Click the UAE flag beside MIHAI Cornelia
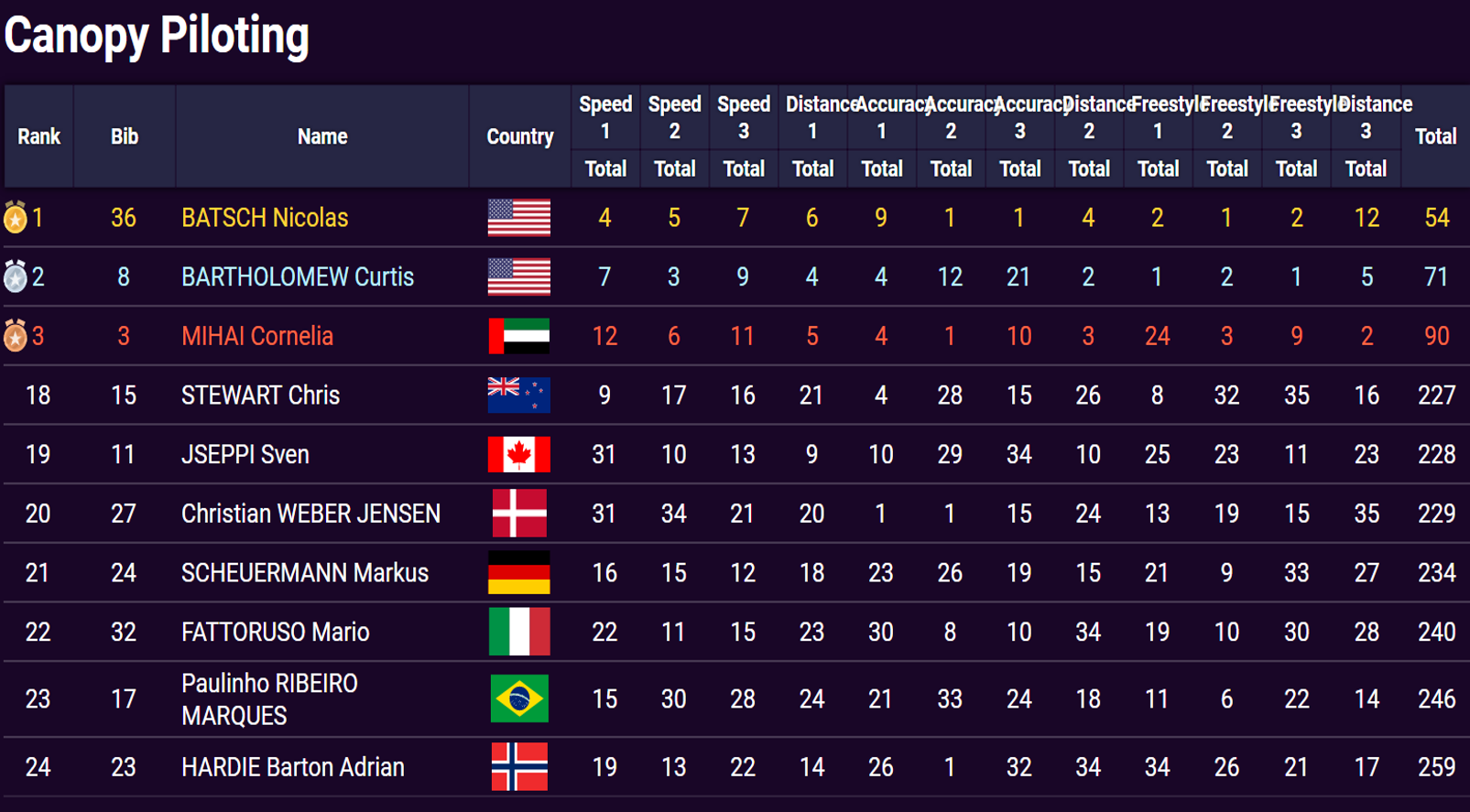Image resolution: width=1470 pixels, height=812 pixels. point(519,336)
